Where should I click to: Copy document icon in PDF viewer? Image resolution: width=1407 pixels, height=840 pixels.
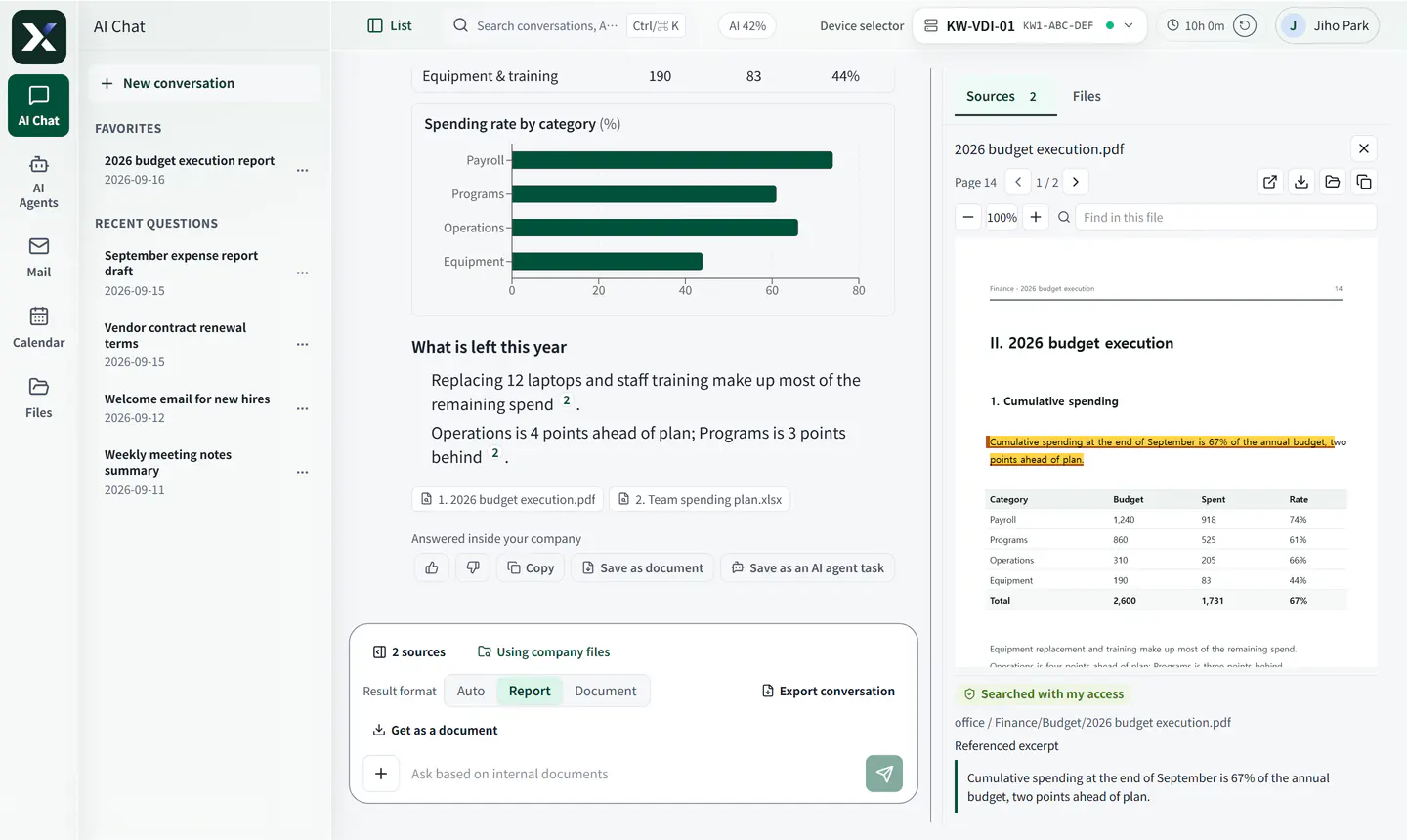pos(1364,182)
